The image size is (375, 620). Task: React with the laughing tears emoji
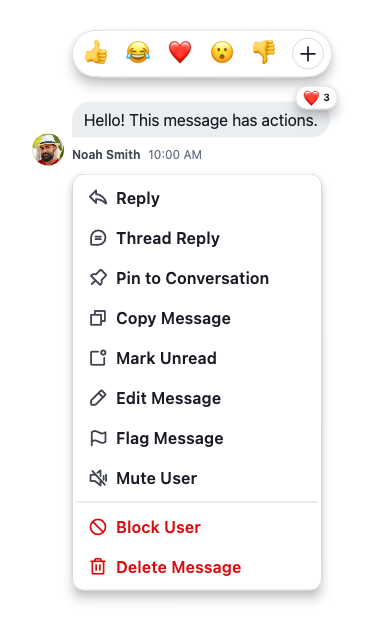pyautogui.click(x=138, y=53)
